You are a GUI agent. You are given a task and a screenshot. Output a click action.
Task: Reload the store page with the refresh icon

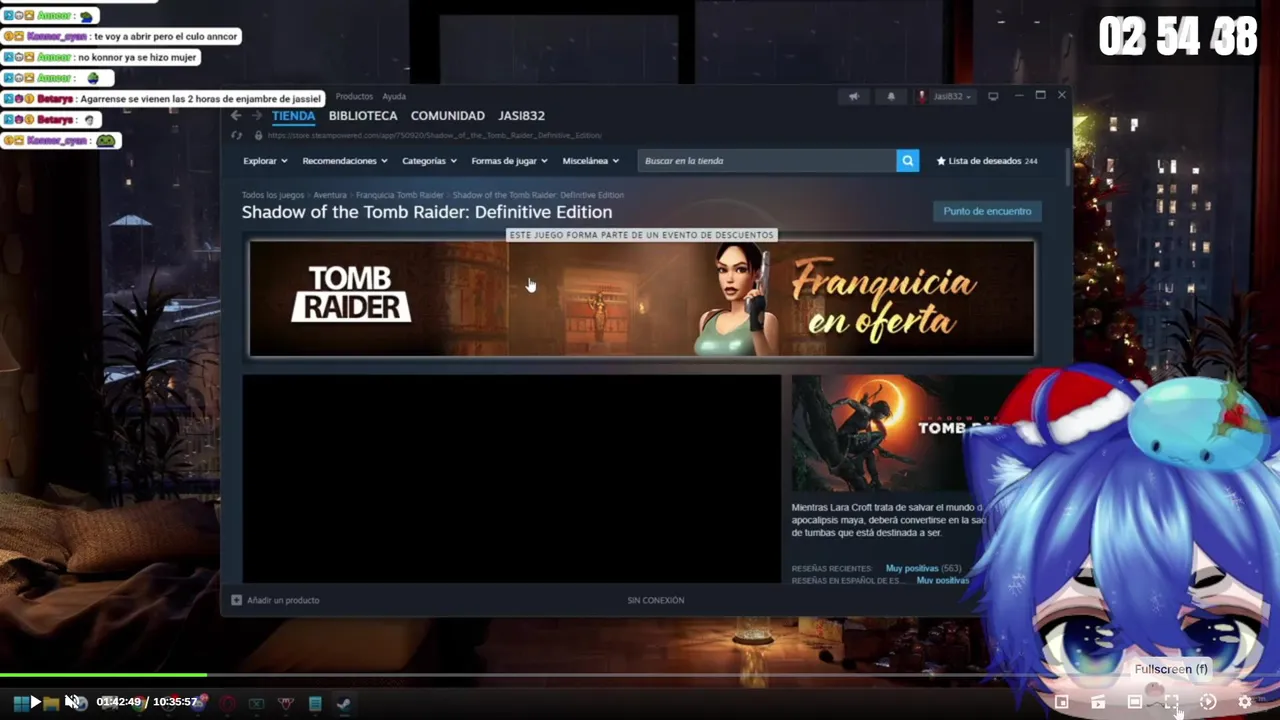(x=236, y=135)
